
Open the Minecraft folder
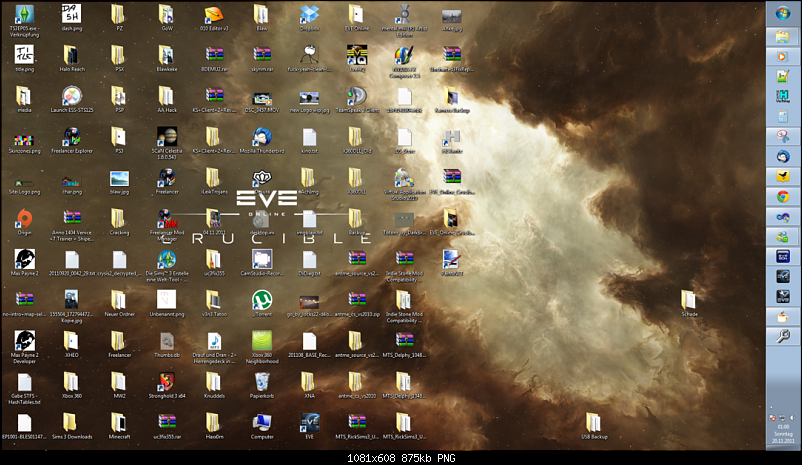click(119, 426)
